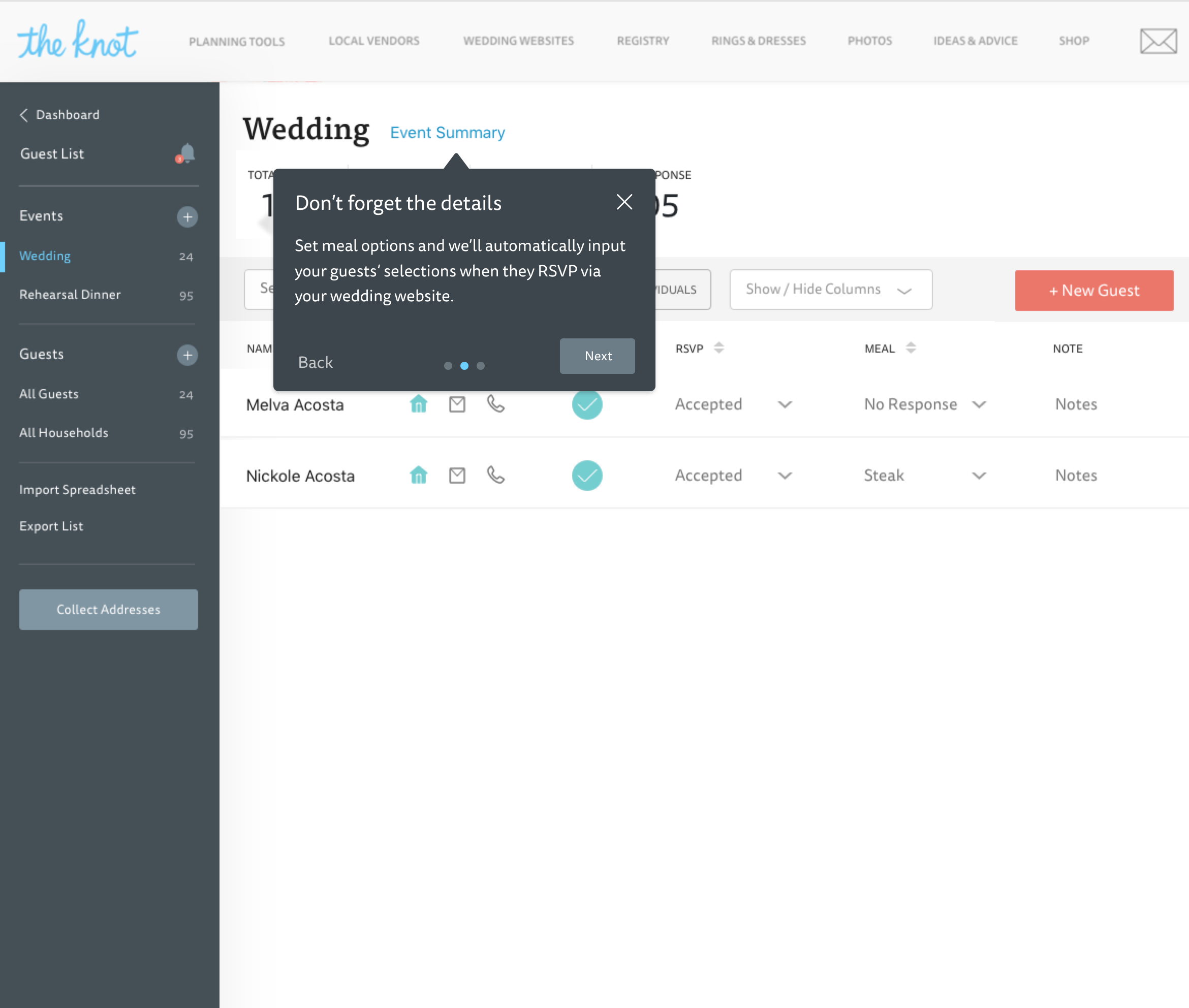This screenshot has width=1189, height=1008.
Task: Click Melva Acosta's Notes field
Action: (x=1076, y=404)
